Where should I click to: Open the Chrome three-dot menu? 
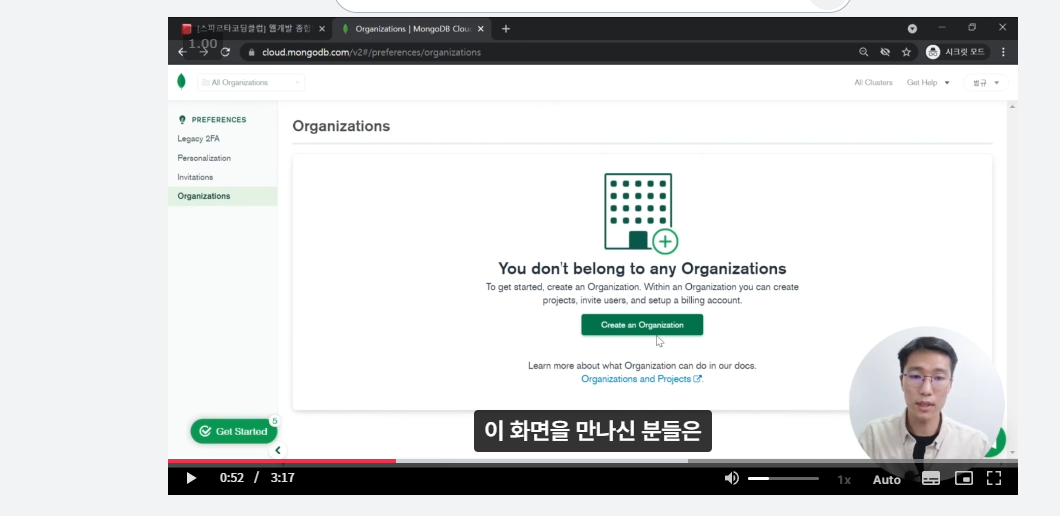(1003, 52)
